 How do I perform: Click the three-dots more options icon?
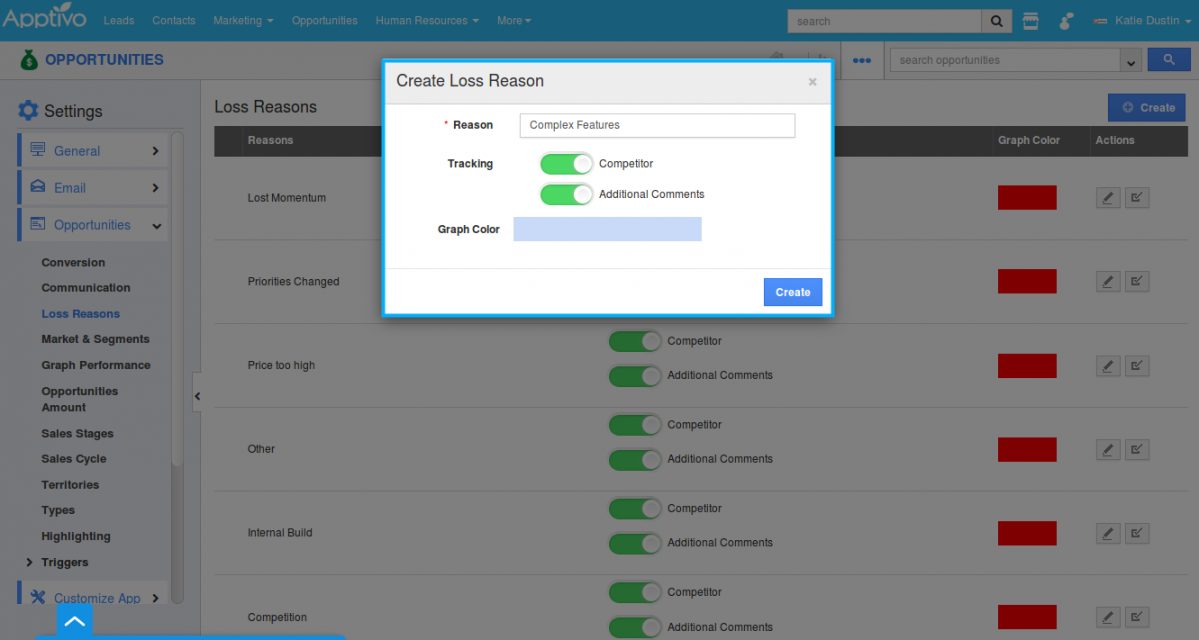coord(861,61)
